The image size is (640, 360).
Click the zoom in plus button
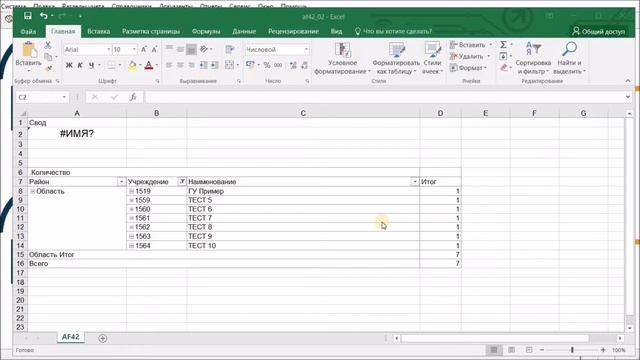[x=603, y=350]
